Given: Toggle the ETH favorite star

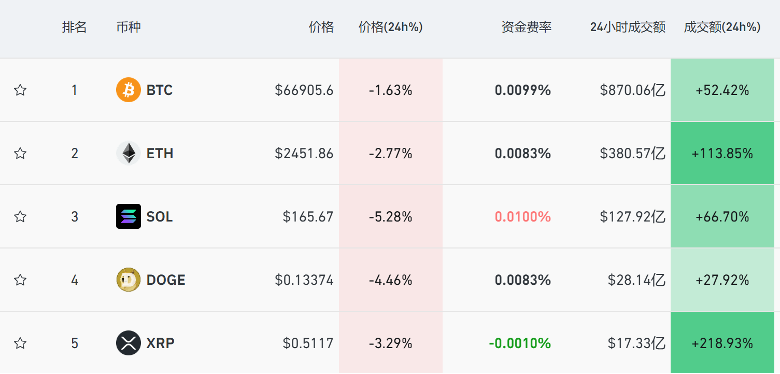Looking at the screenshot, I should point(20,153).
